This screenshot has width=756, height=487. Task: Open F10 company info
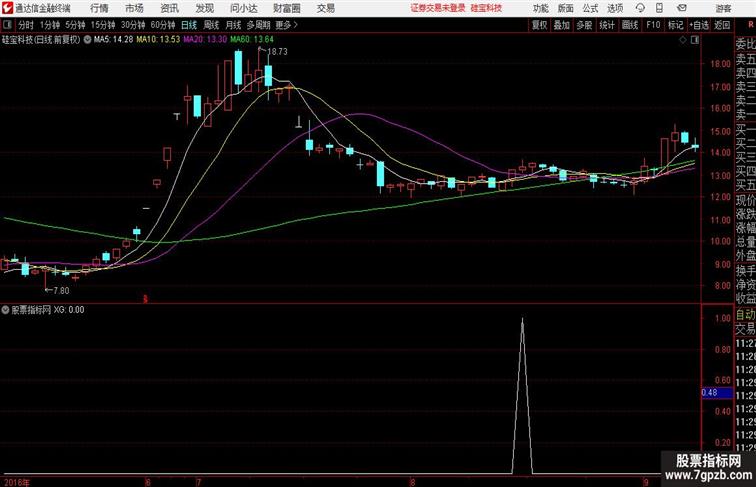click(653, 25)
